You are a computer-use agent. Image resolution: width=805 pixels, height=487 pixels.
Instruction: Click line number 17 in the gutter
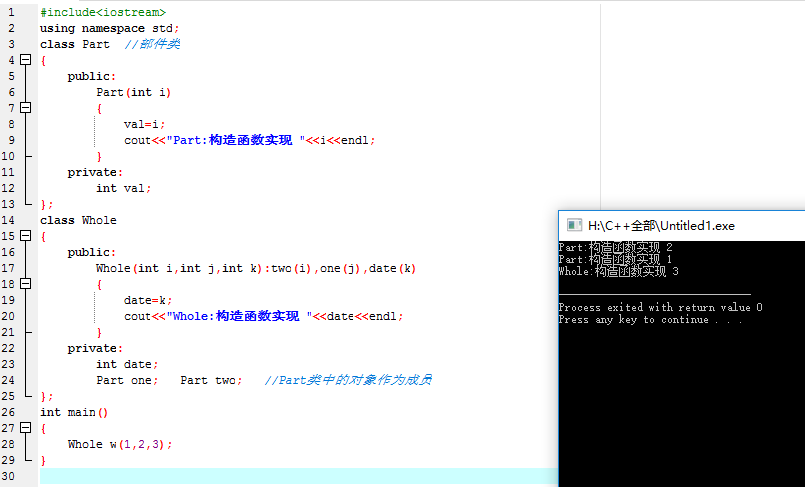(8, 268)
